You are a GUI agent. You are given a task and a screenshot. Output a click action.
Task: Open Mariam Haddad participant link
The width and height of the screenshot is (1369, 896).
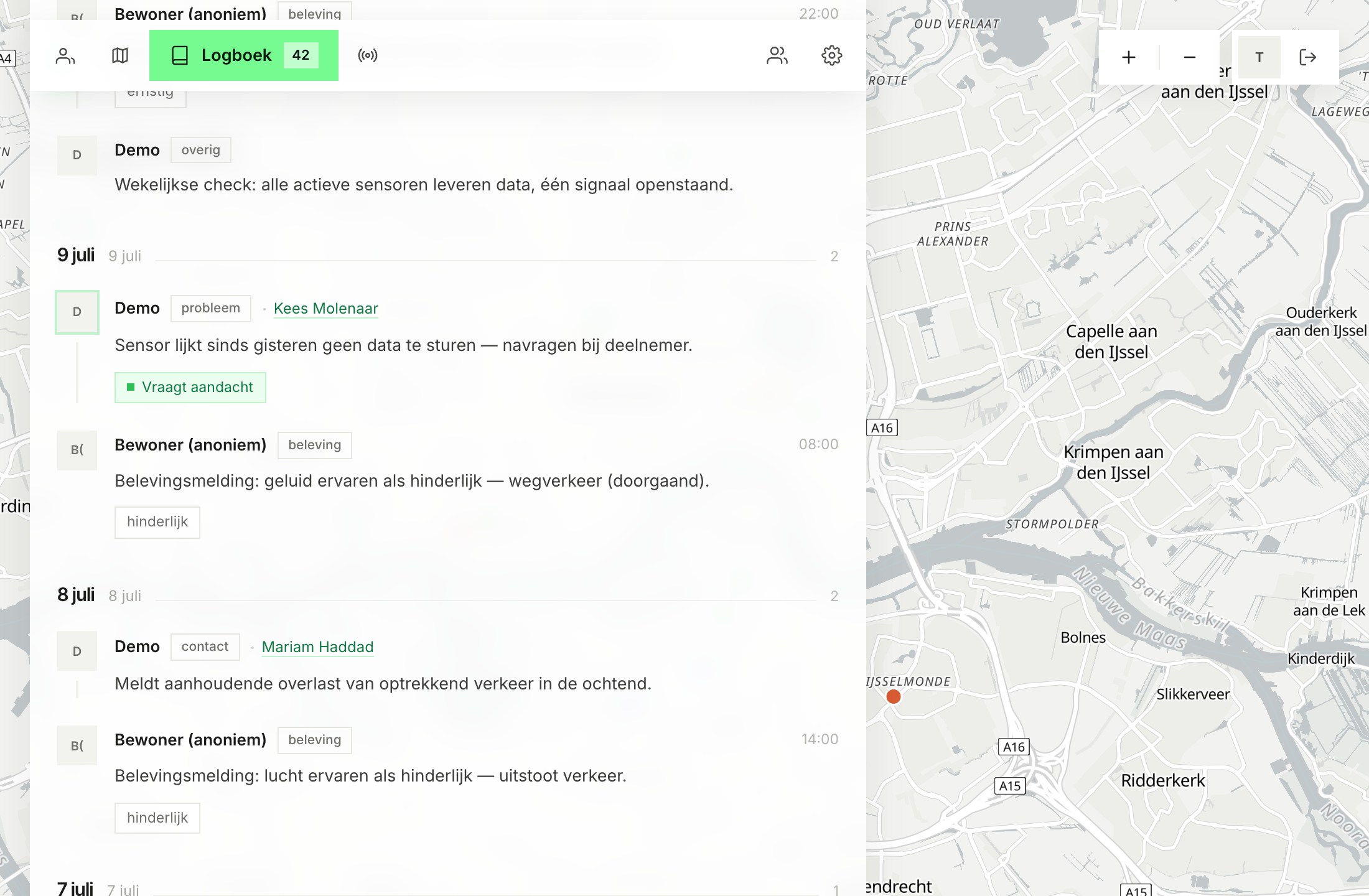(x=317, y=647)
